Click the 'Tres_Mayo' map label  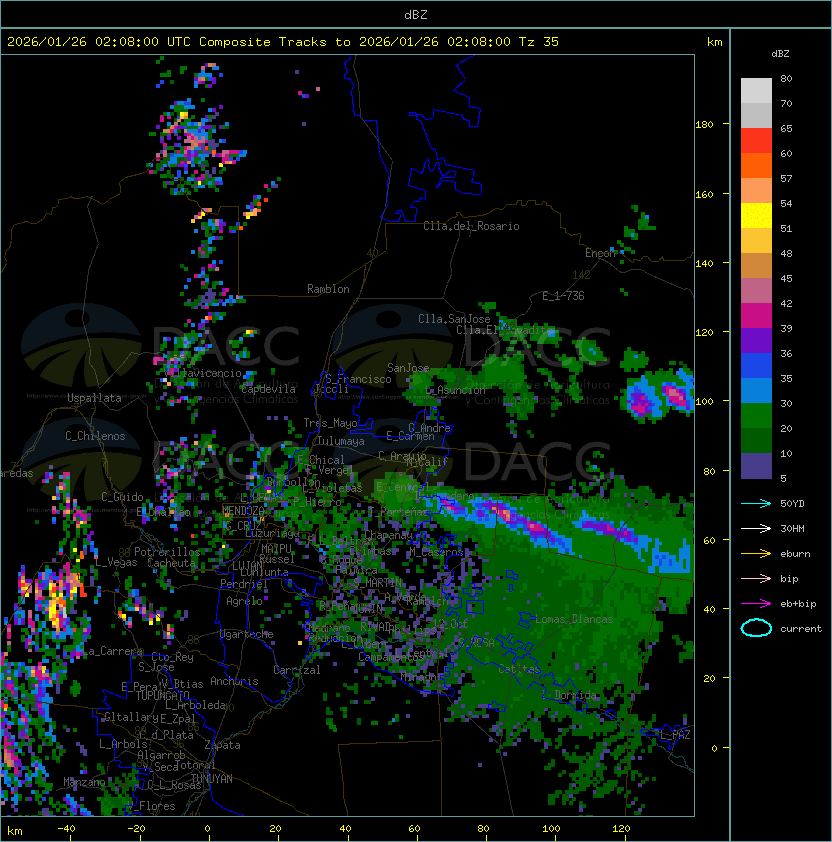click(330, 423)
